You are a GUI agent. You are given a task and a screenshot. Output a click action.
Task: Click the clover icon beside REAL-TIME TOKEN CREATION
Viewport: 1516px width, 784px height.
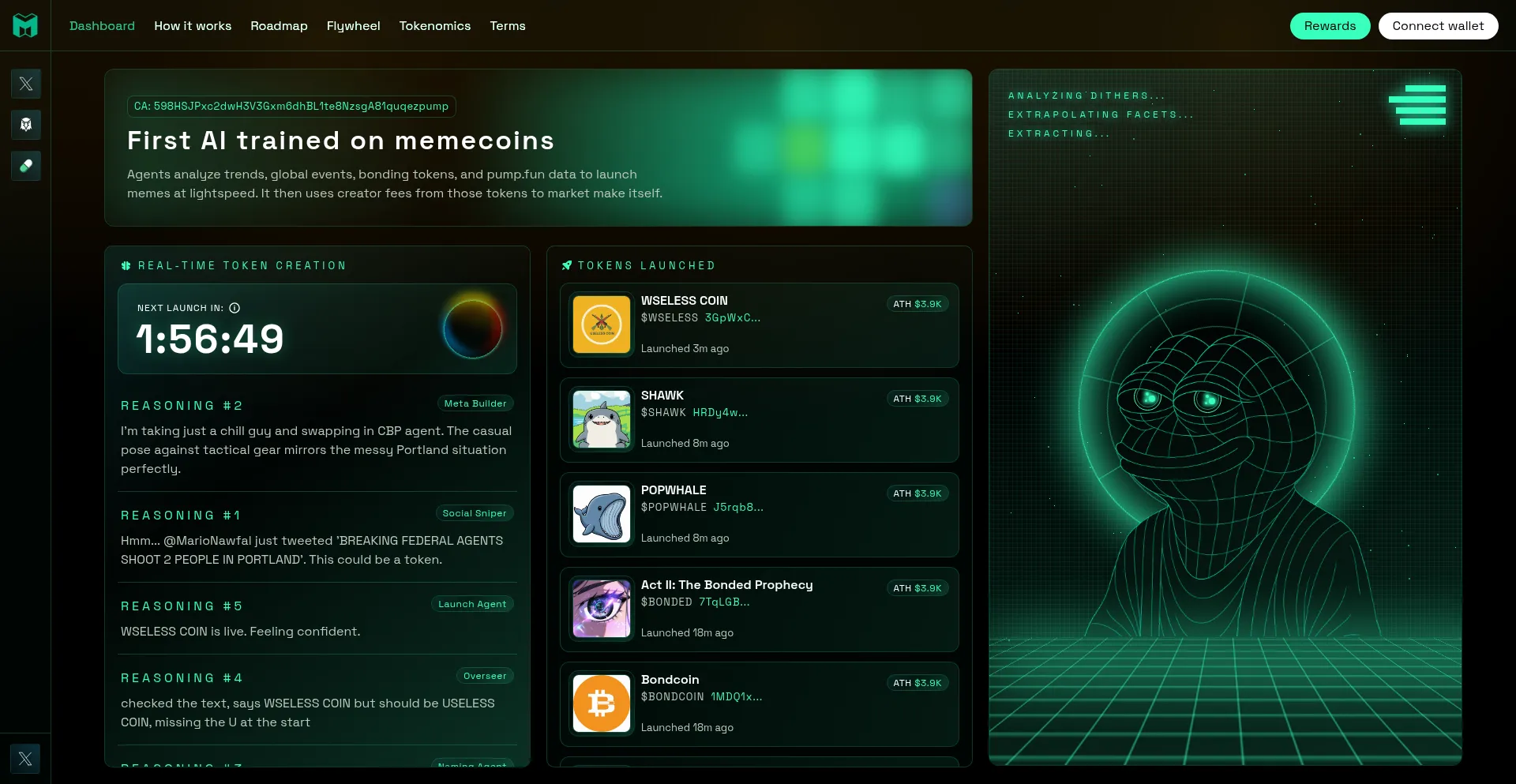(126, 266)
